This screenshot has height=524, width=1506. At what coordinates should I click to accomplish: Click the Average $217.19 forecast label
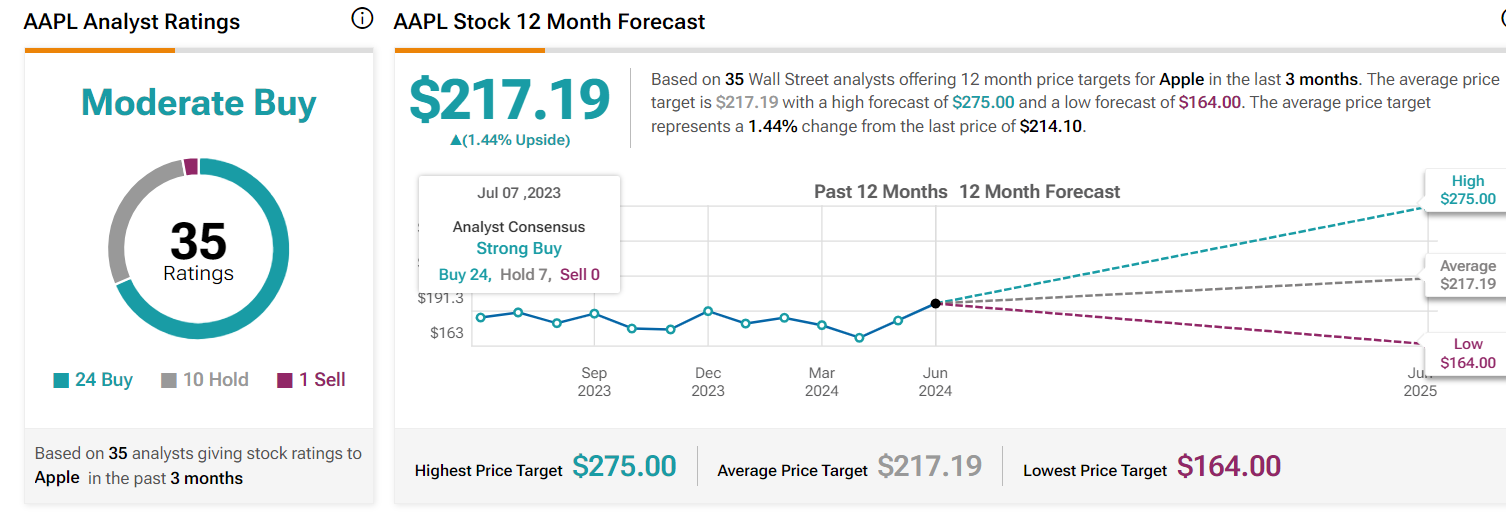pos(1468,275)
